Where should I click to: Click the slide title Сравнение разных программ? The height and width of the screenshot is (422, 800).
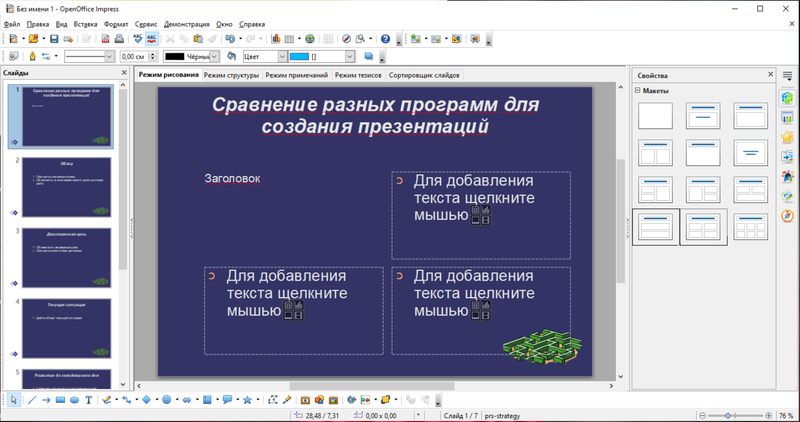376,115
